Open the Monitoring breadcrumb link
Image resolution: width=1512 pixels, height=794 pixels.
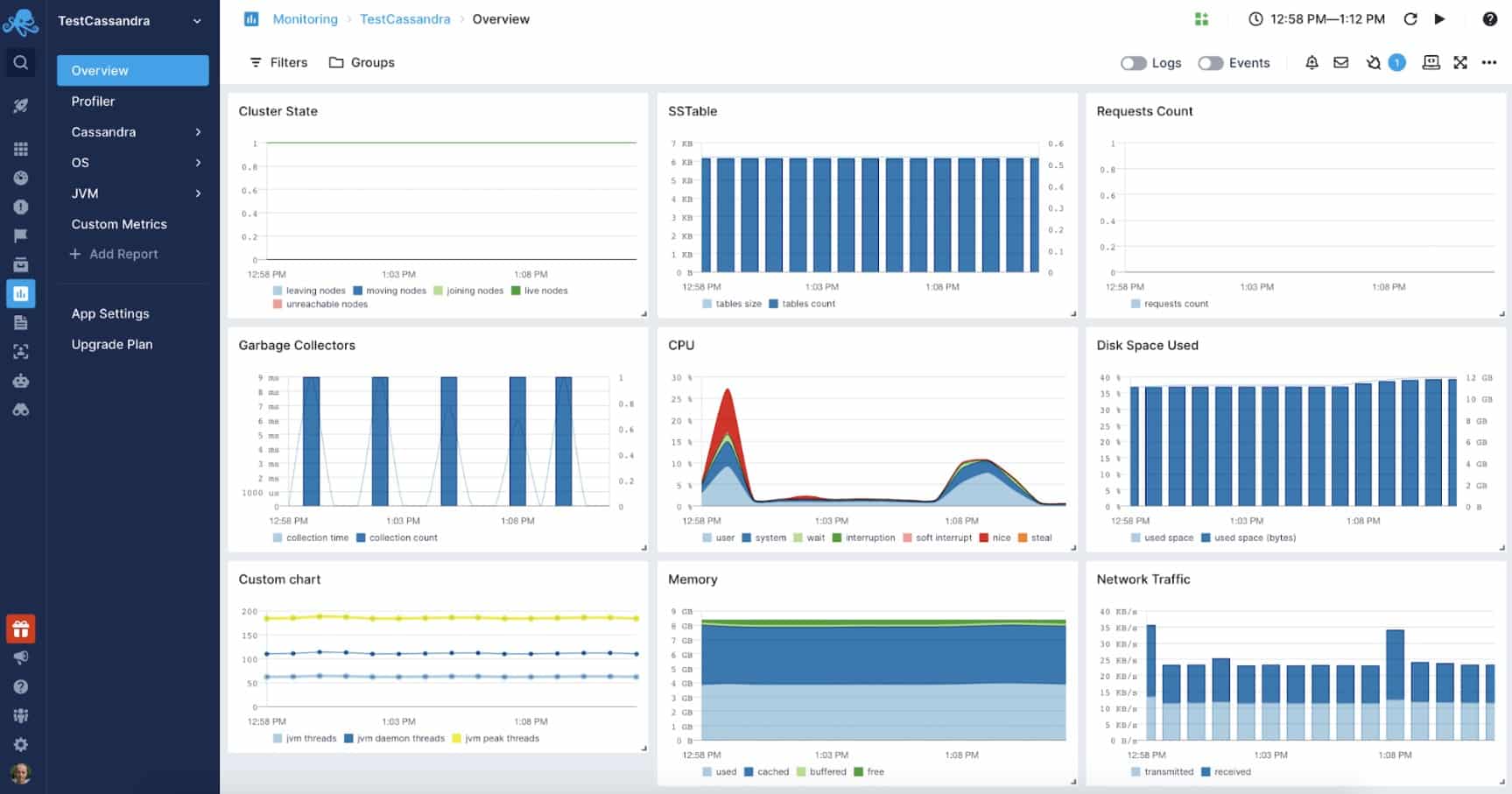pyautogui.click(x=305, y=18)
